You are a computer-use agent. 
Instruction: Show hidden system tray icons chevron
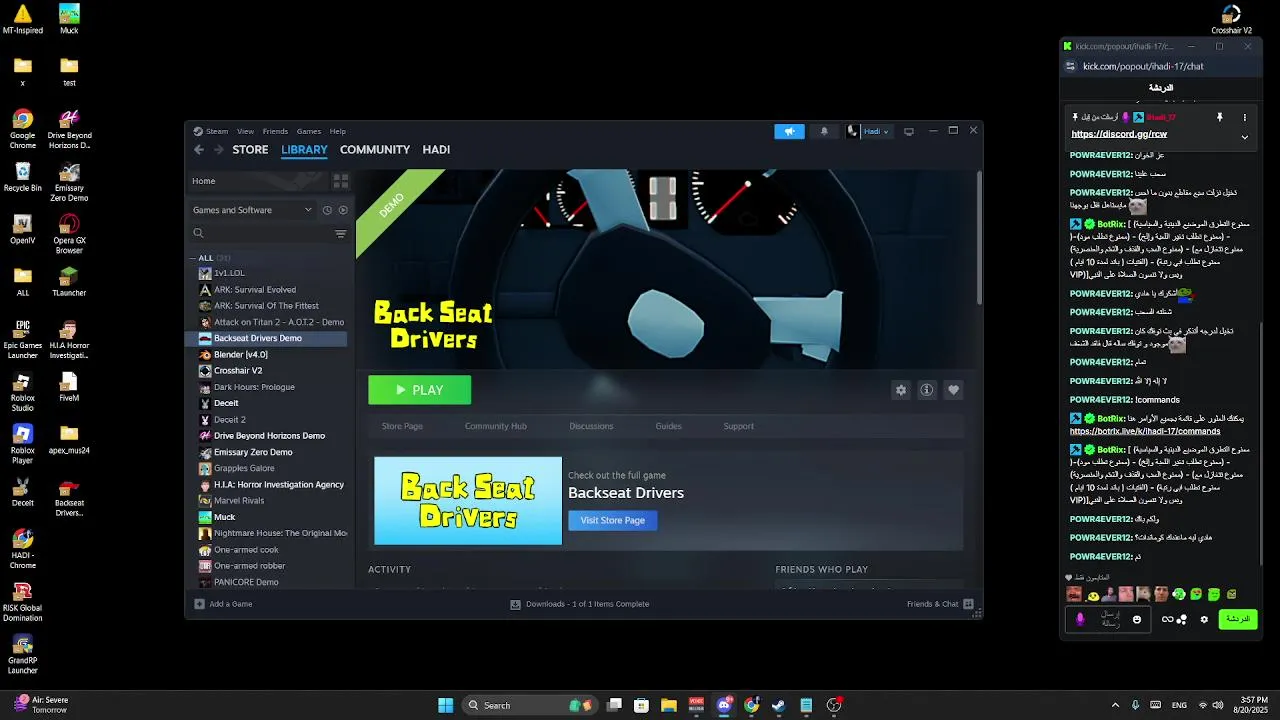click(1115, 705)
